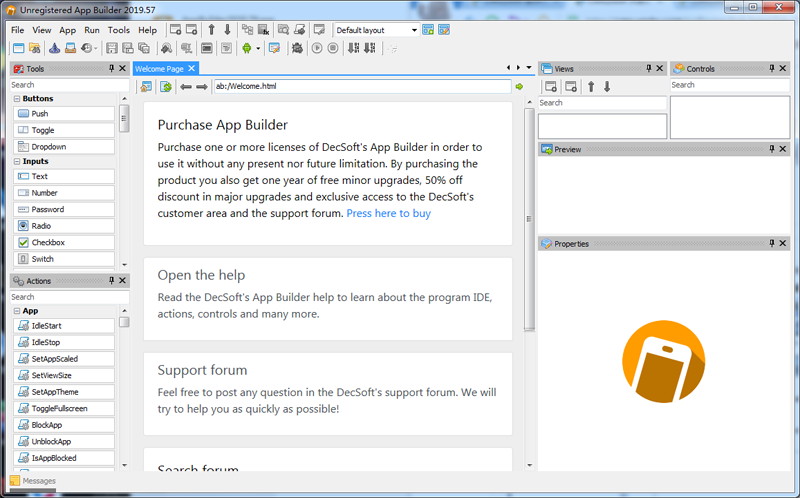Viewport: 800px width, 498px height.
Task: Click the green refresh icon beside home
Action: 166,87
